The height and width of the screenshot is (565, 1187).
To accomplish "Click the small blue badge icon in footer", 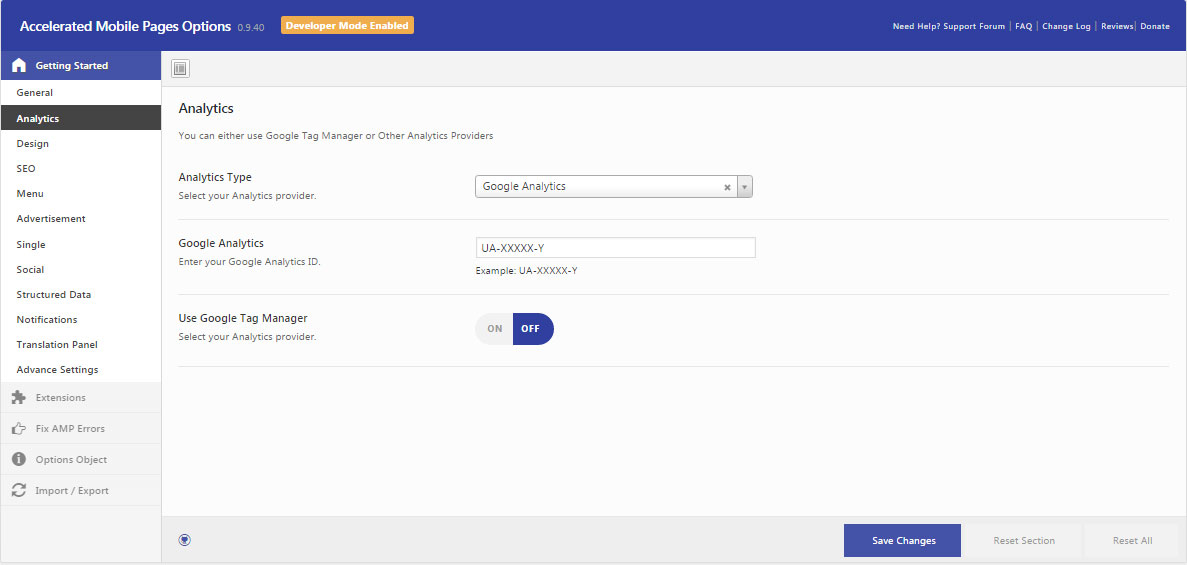I will 185,540.
